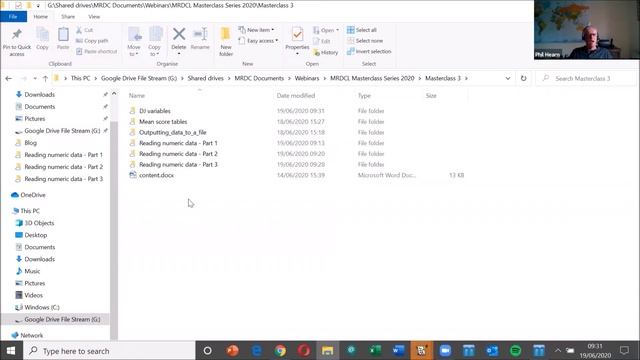Open Google Chrome from taskbar
640x360 pixels.
(x=280, y=351)
